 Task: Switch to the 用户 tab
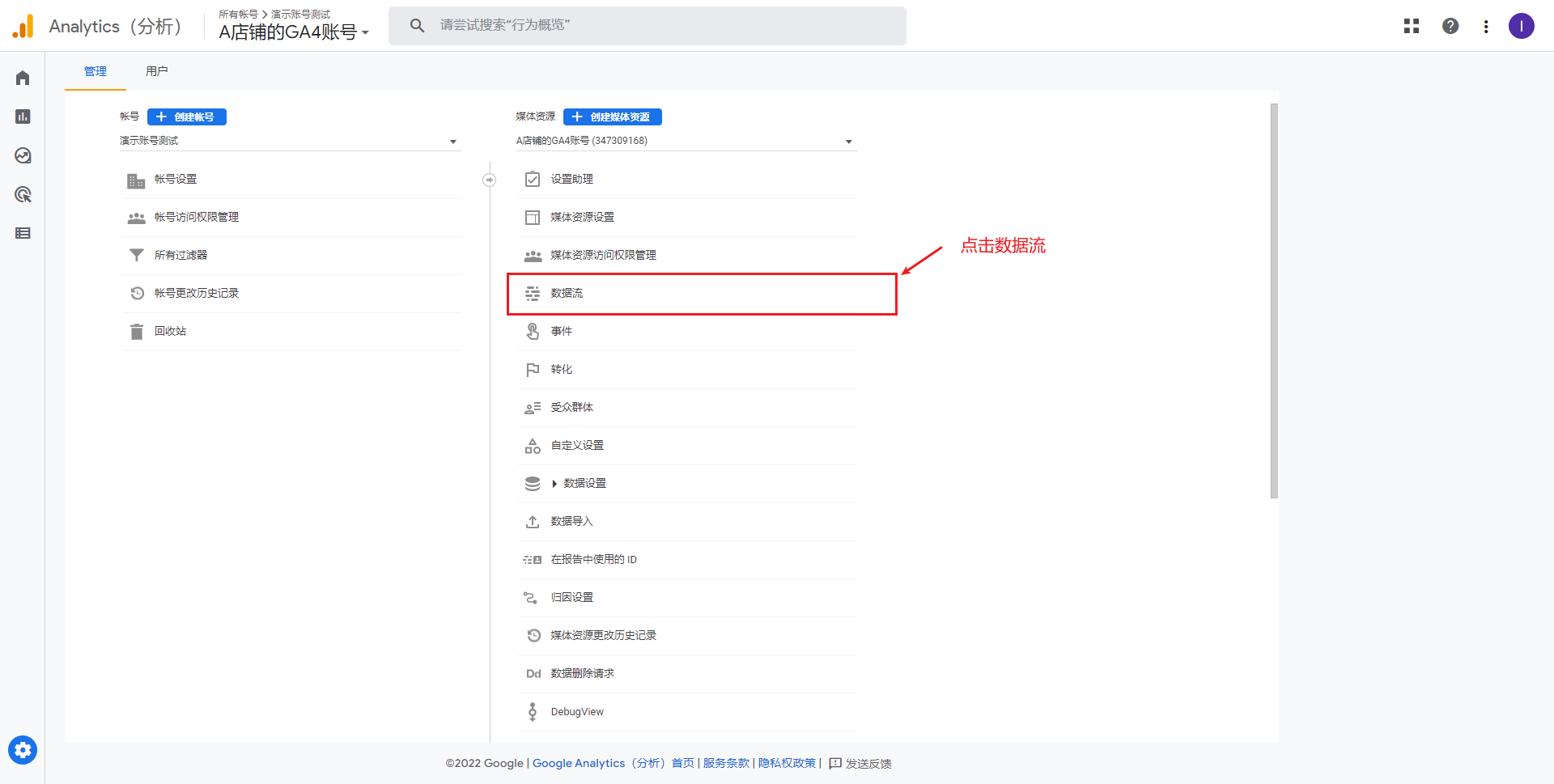(x=156, y=71)
